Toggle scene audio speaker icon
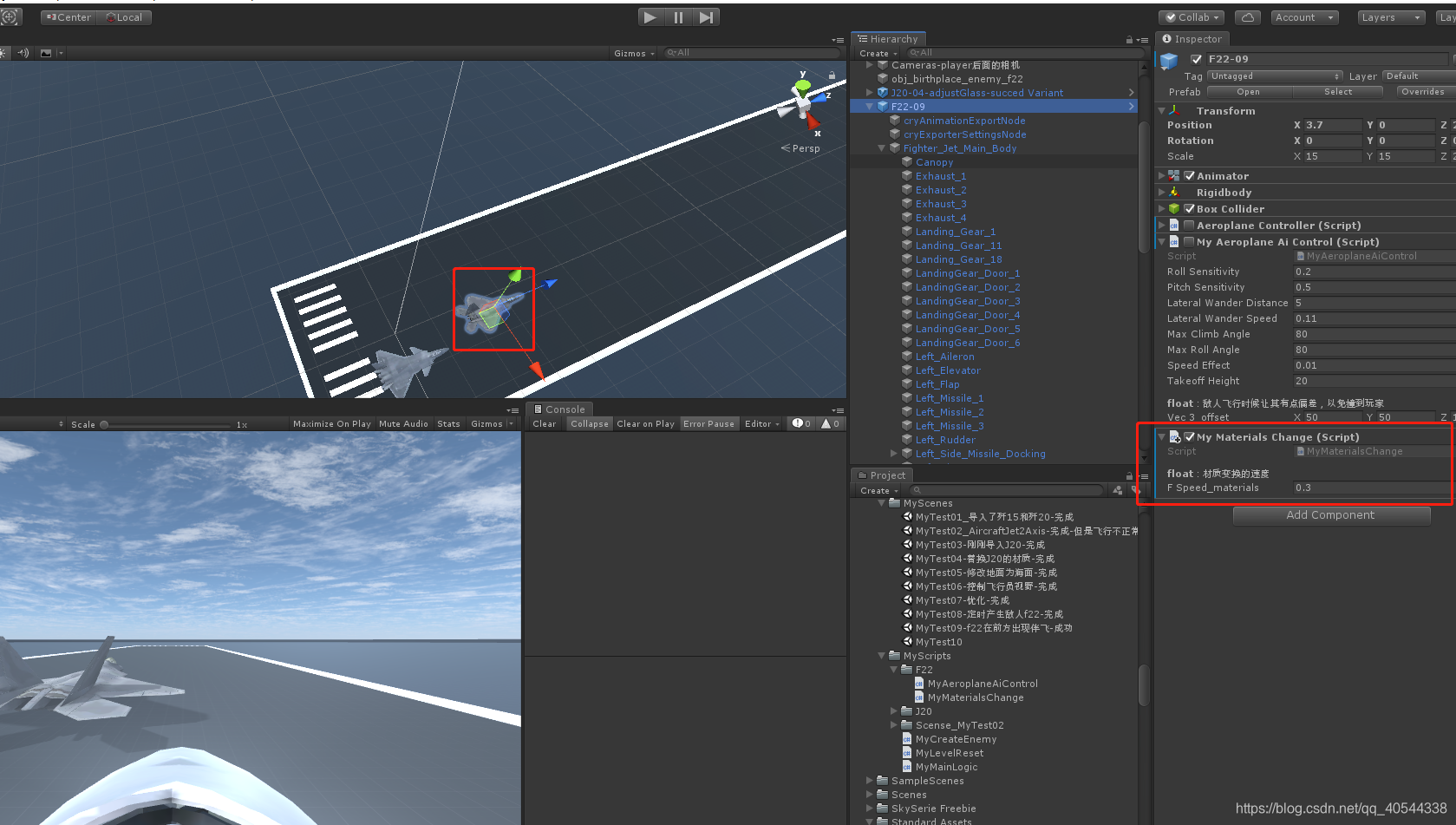1456x825 pixels. click(x=23, y=53)
